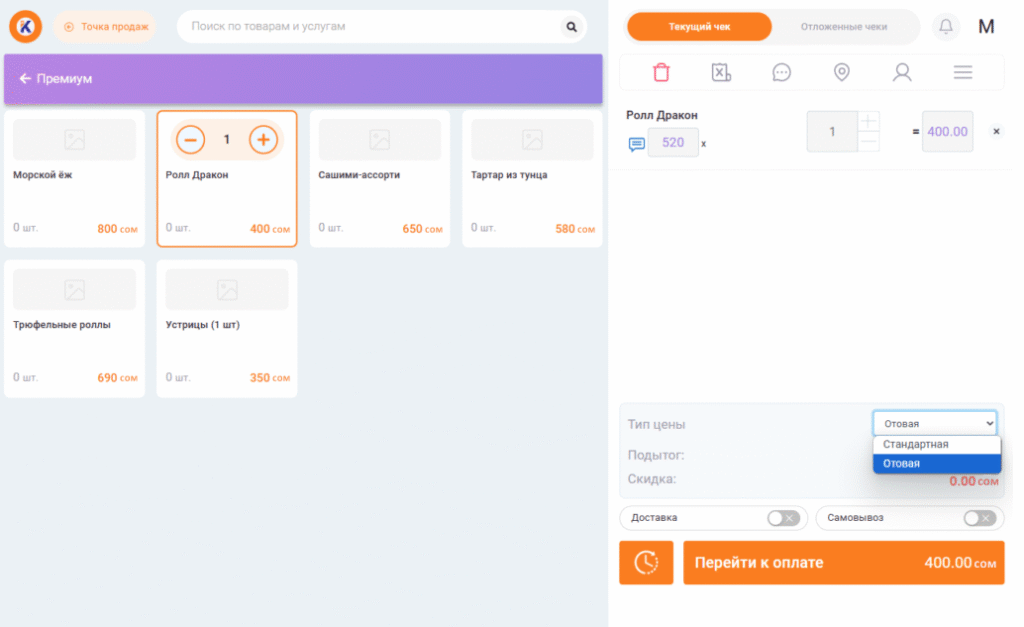Image resolution: width=1024 pixels, height=627 pixels.
Task: Click the customer profile icon
Action: (x=902, y=72)
